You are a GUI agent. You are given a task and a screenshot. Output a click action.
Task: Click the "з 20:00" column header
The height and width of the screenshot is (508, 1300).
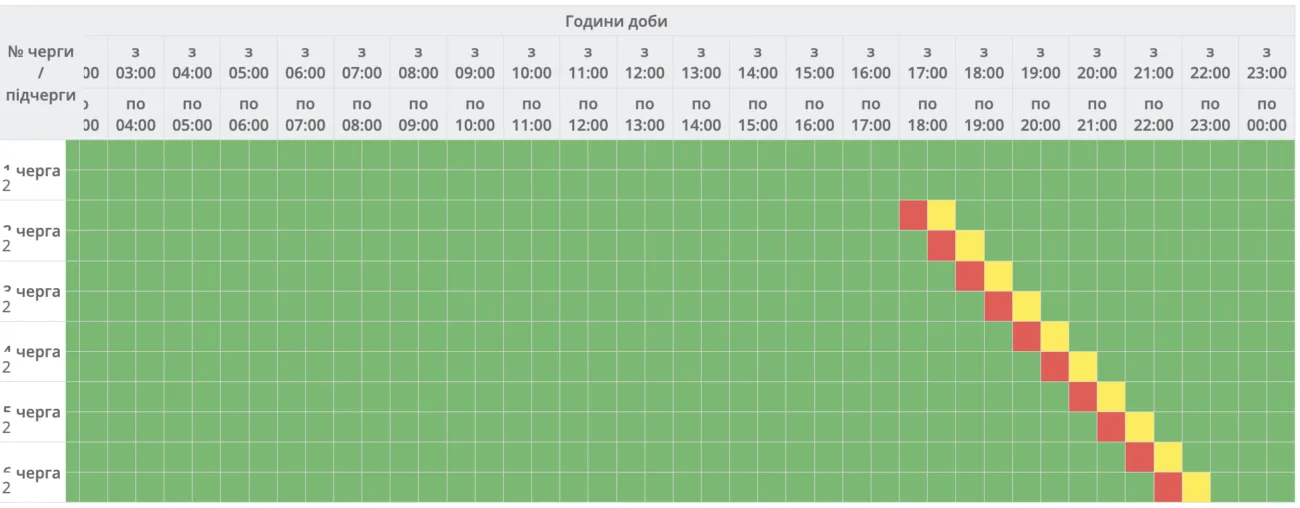click(x=1096, y=62)
